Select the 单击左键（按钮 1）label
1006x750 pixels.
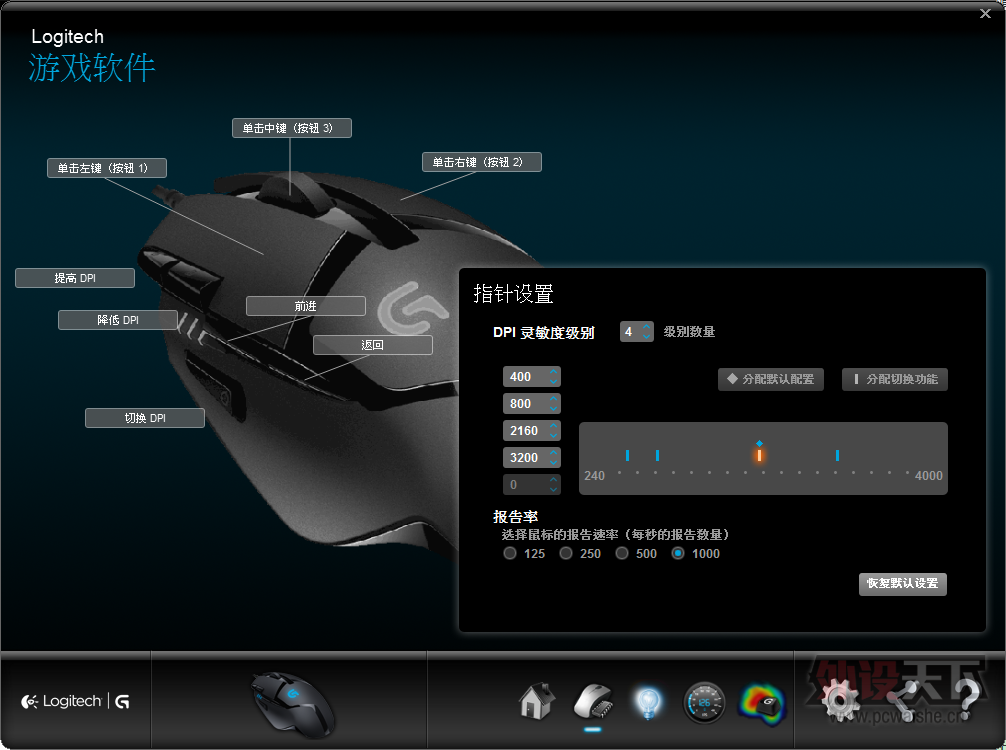[107, 167]
